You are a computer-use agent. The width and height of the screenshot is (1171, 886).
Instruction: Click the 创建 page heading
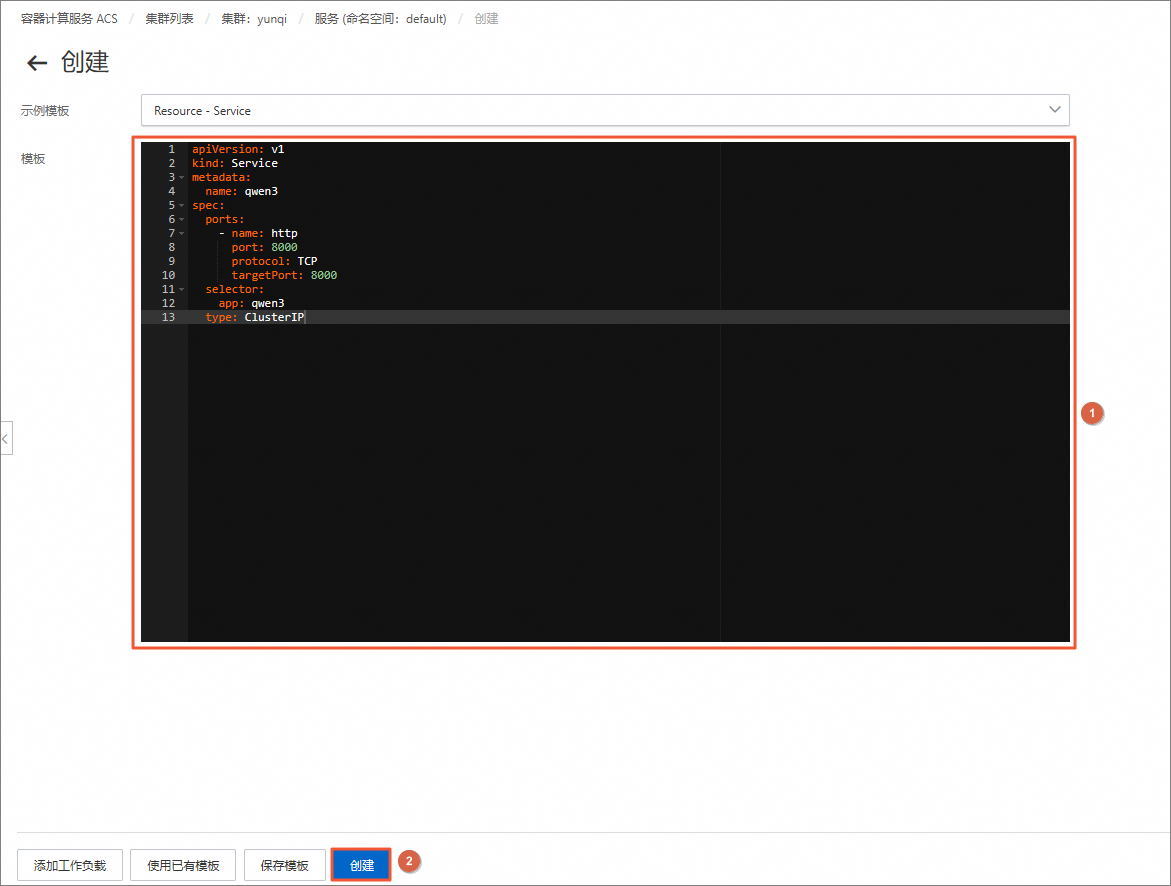pos(85,62)
